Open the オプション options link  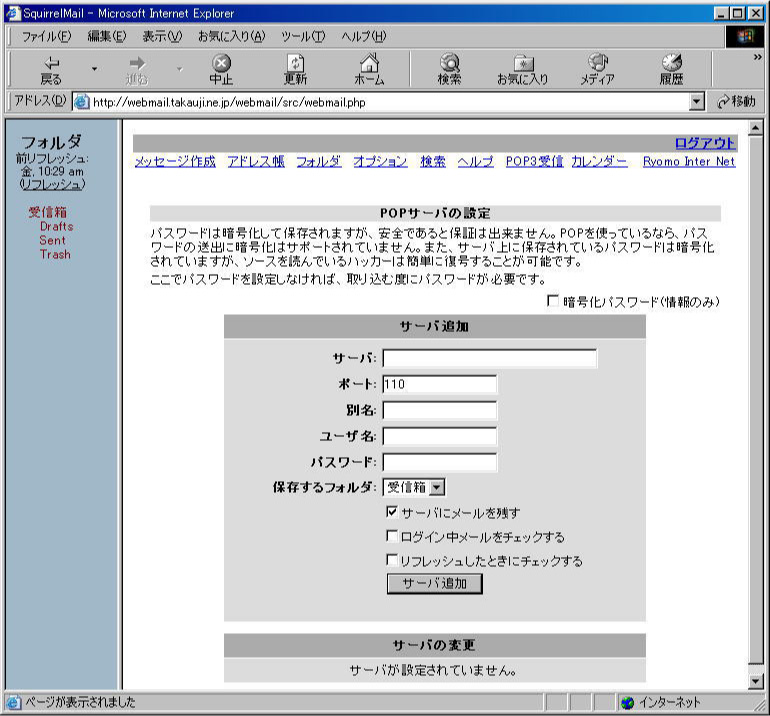(380, 162)
